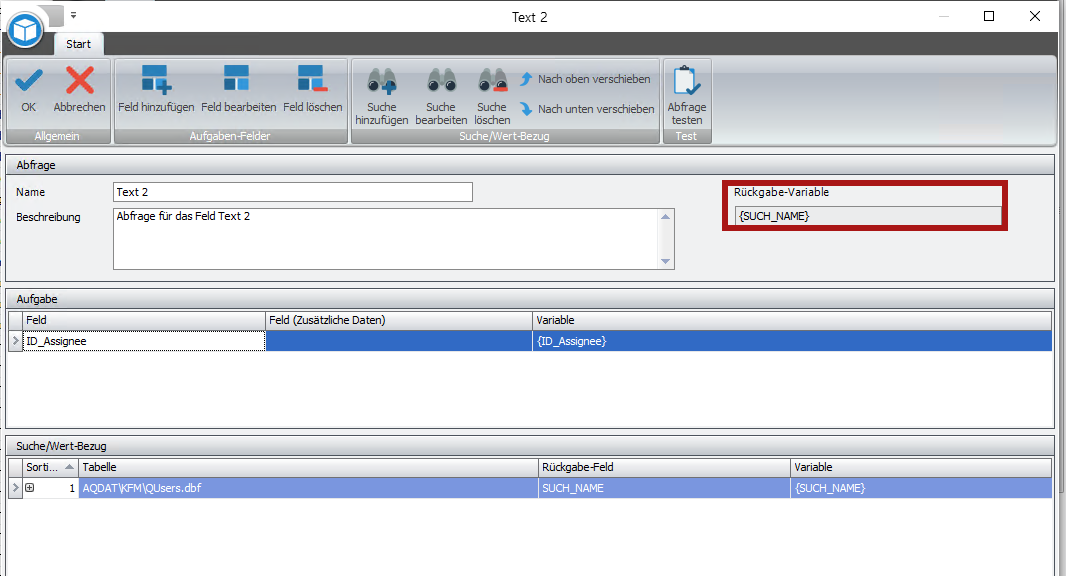Confirm with the OK checkmark icon
This screenshot has height=576, width=1066.
pyautogui.click(x=29, y=82)
